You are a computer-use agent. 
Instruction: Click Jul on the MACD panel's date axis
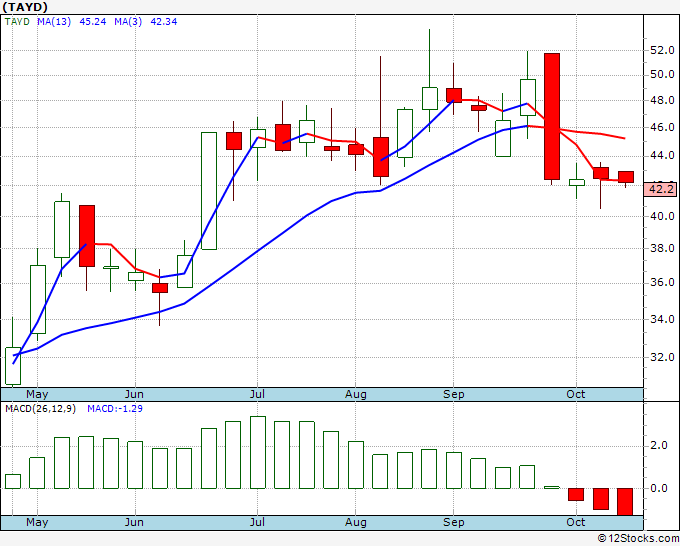point(257,522)
